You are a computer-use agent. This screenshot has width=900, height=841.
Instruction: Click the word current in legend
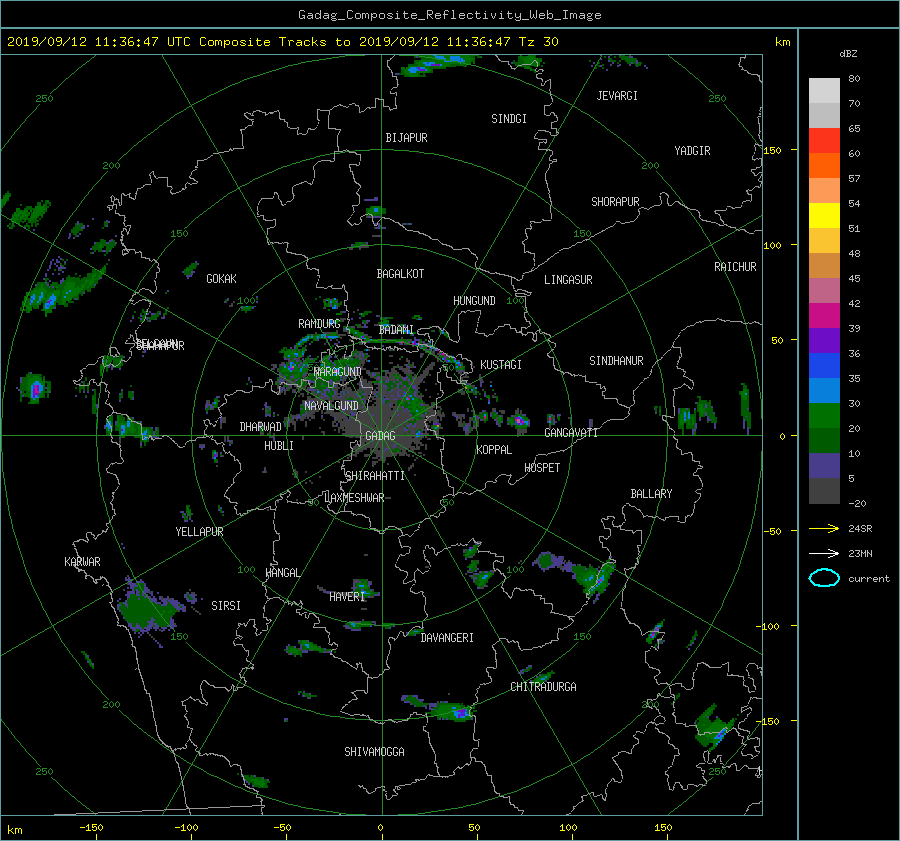868,579
